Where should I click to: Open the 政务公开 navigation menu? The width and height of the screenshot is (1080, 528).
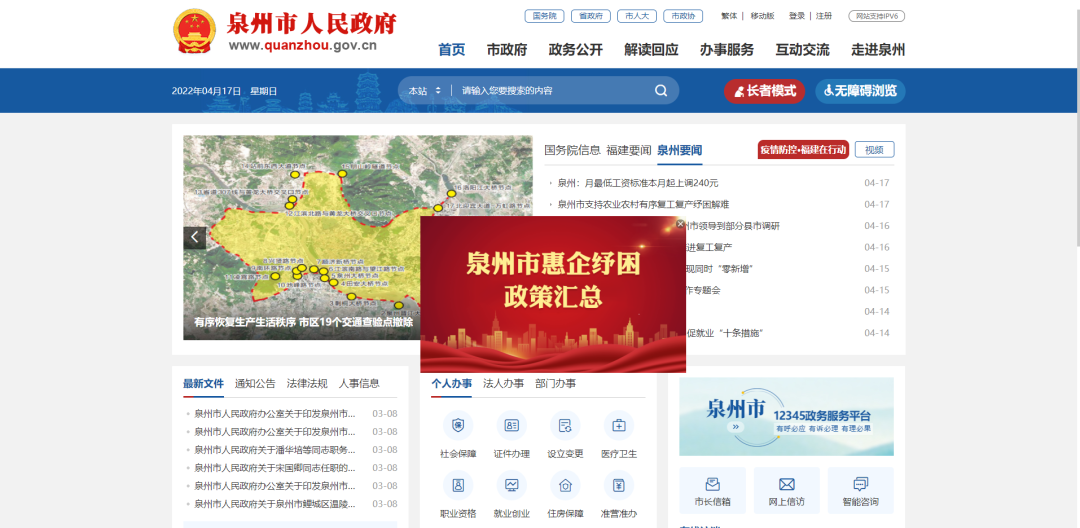(575, 50)
